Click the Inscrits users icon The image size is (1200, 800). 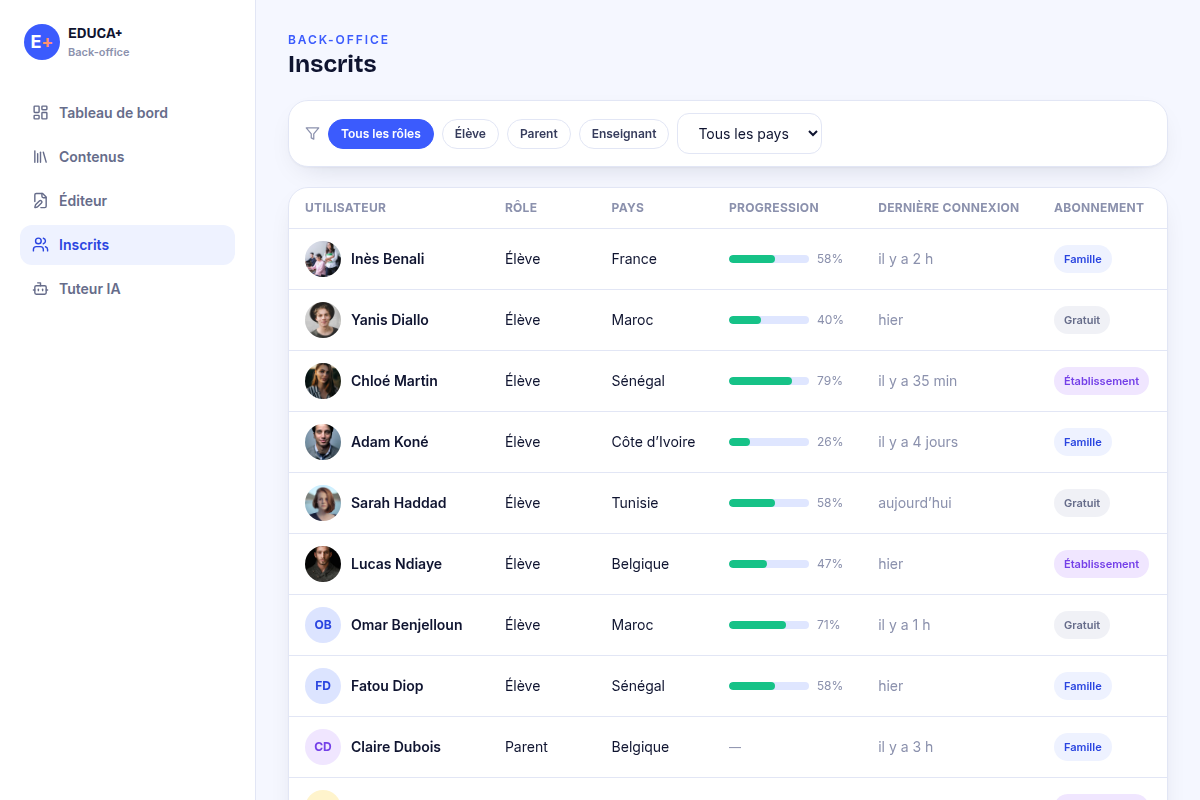tap(40, 245)
